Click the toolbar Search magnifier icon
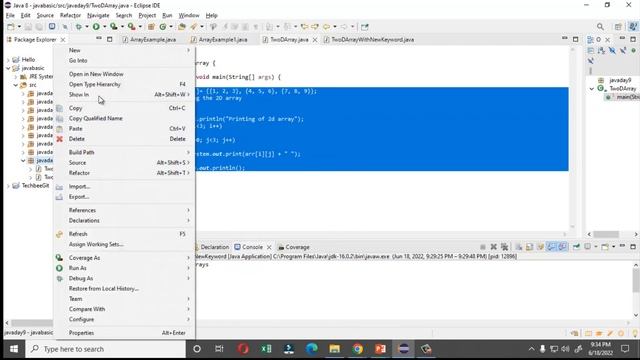Image resolution: width=640 pixels, height=360 pixels. pos(600,27)
